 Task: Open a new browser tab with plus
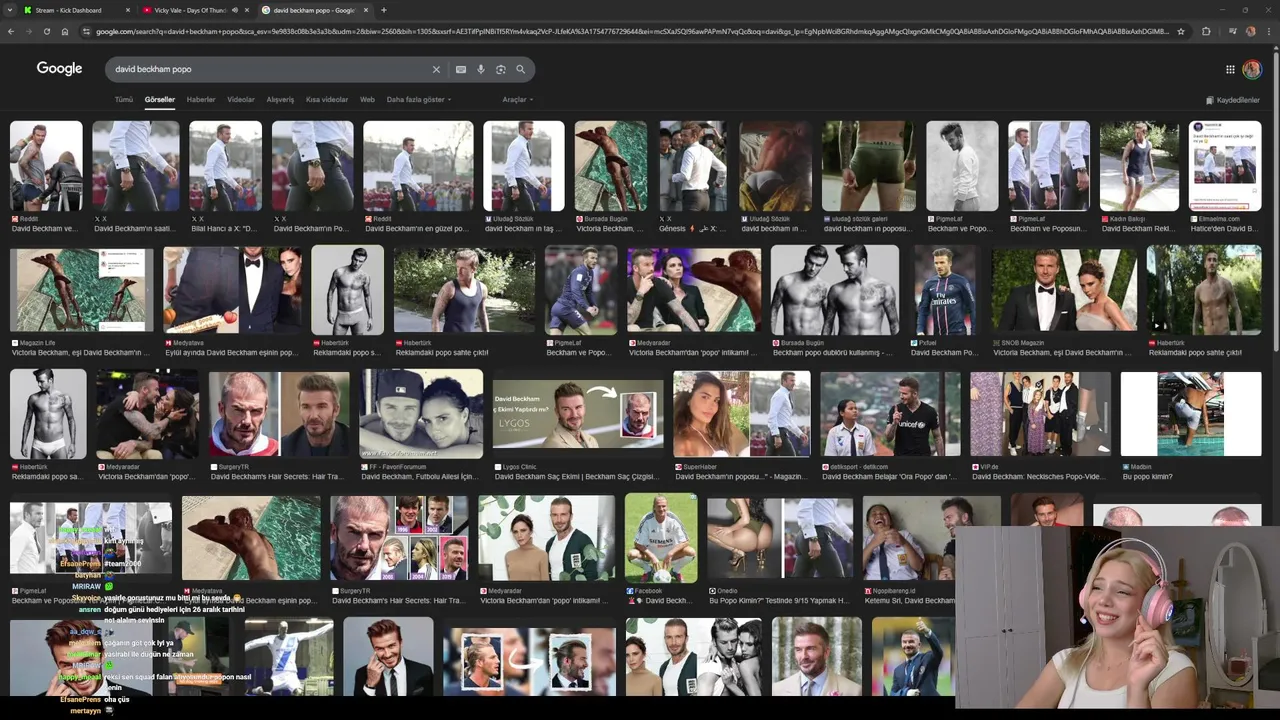pos(383,10)
